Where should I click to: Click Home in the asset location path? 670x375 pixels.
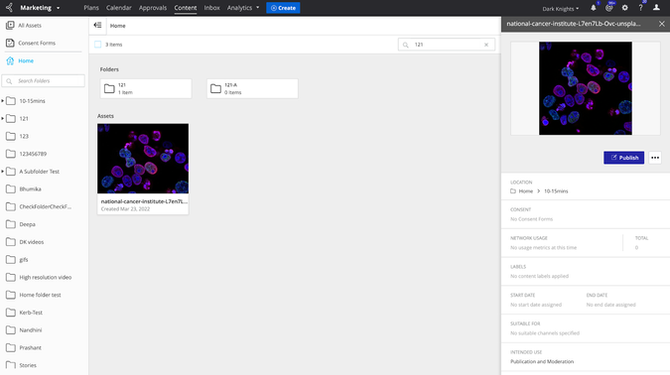(526, 191)
